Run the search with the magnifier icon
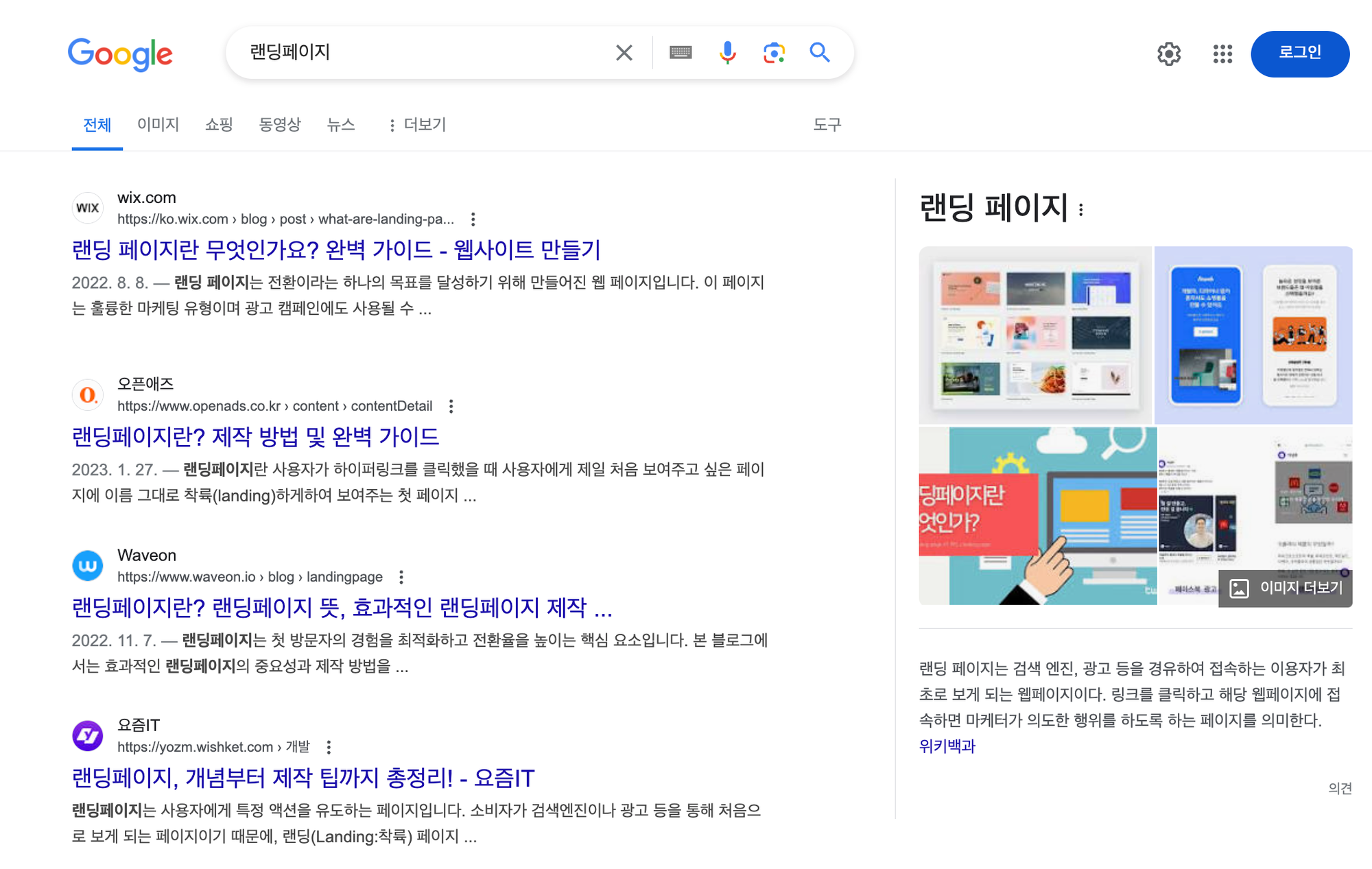The height and width of the screenshot is (869, 1372). pos(820,52)
